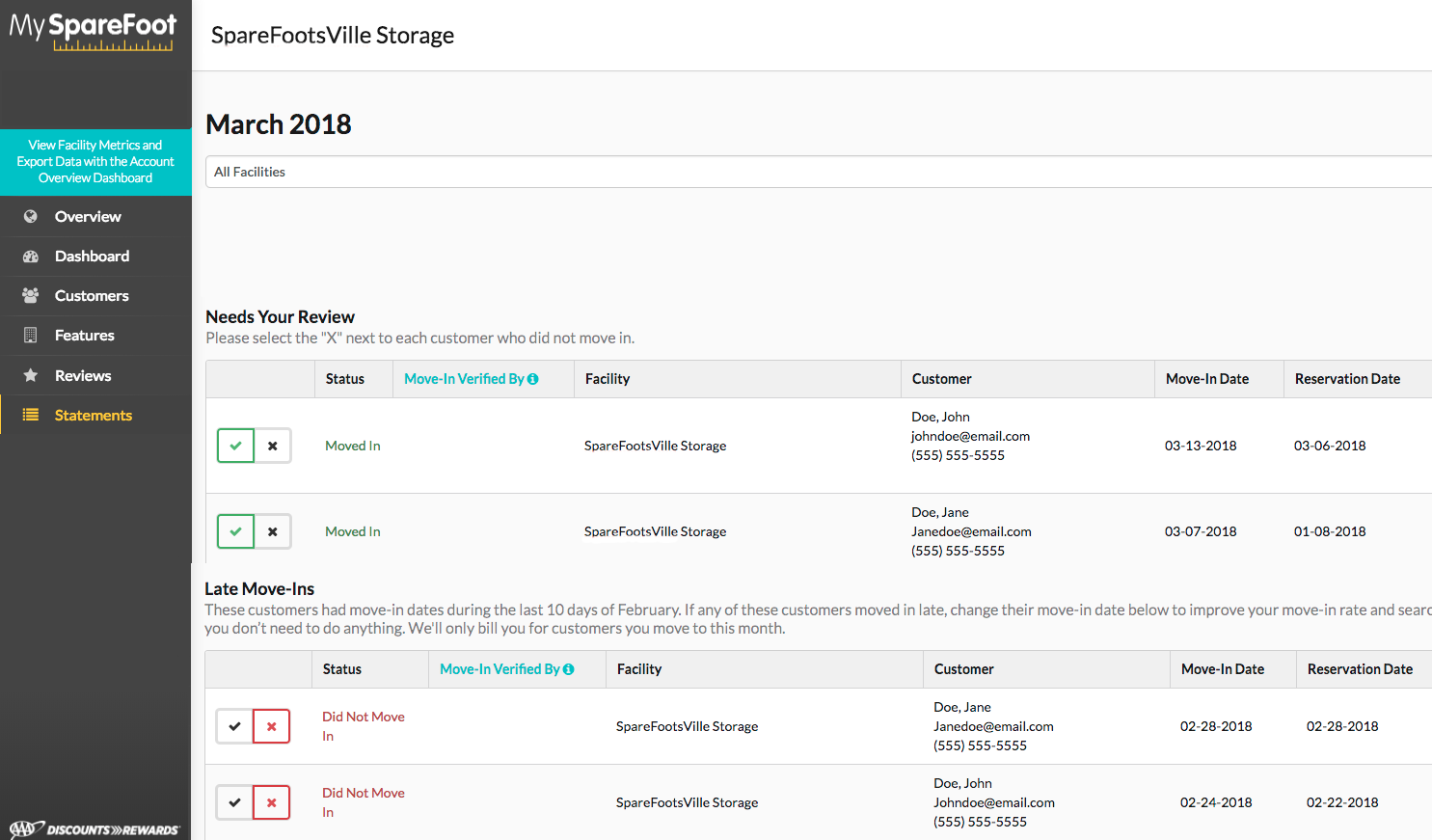
Task: Select checkmark for Jane Doe 02-28-2018 late move-in
Action: tap(234, 726)
